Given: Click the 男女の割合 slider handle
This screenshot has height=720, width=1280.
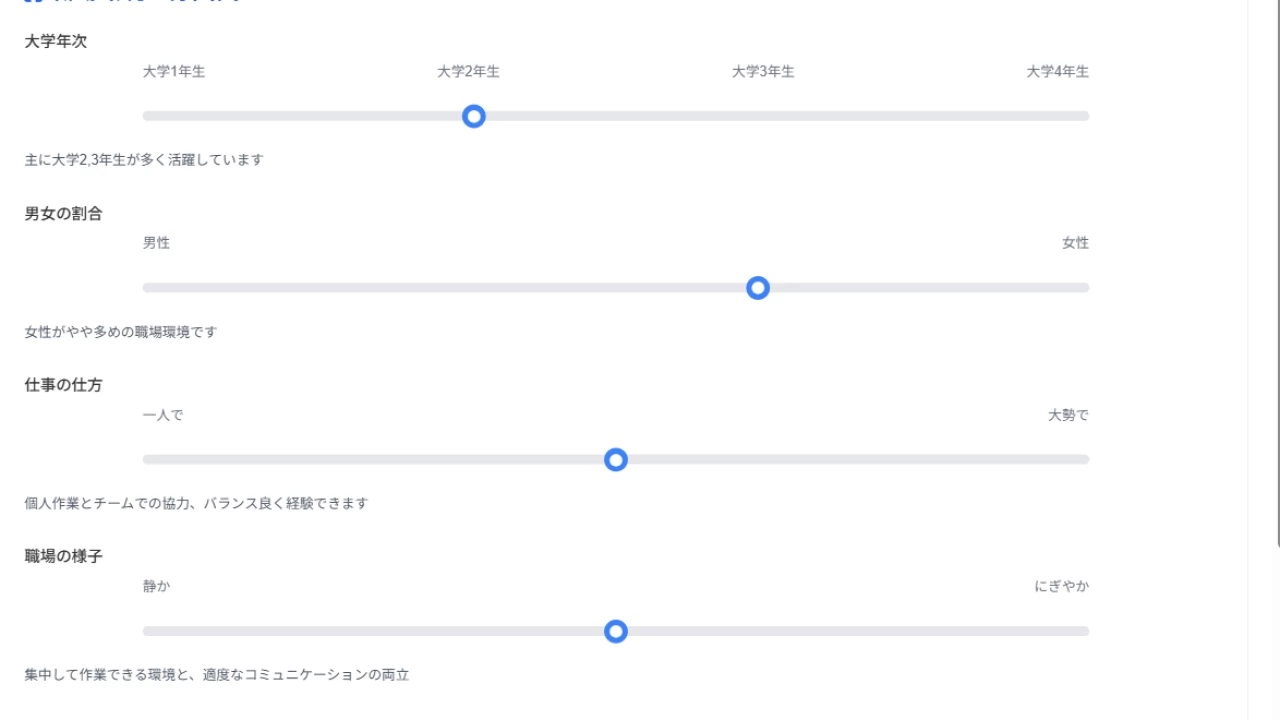Looking at the screenshot, I should (758, 288).
